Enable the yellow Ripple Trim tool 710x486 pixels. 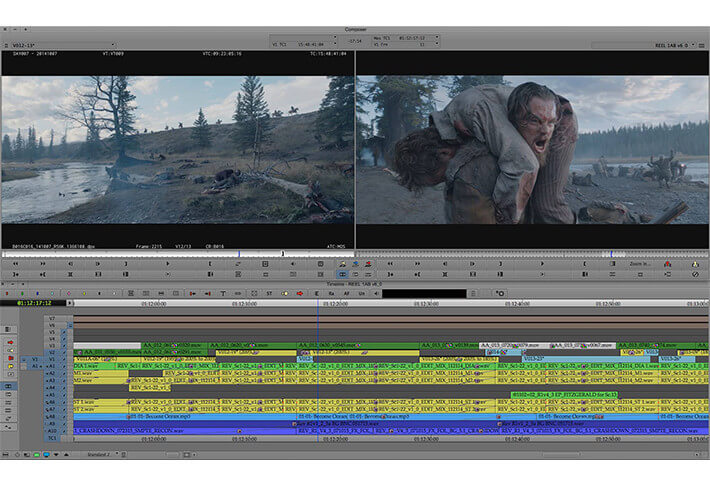point(10,366)
